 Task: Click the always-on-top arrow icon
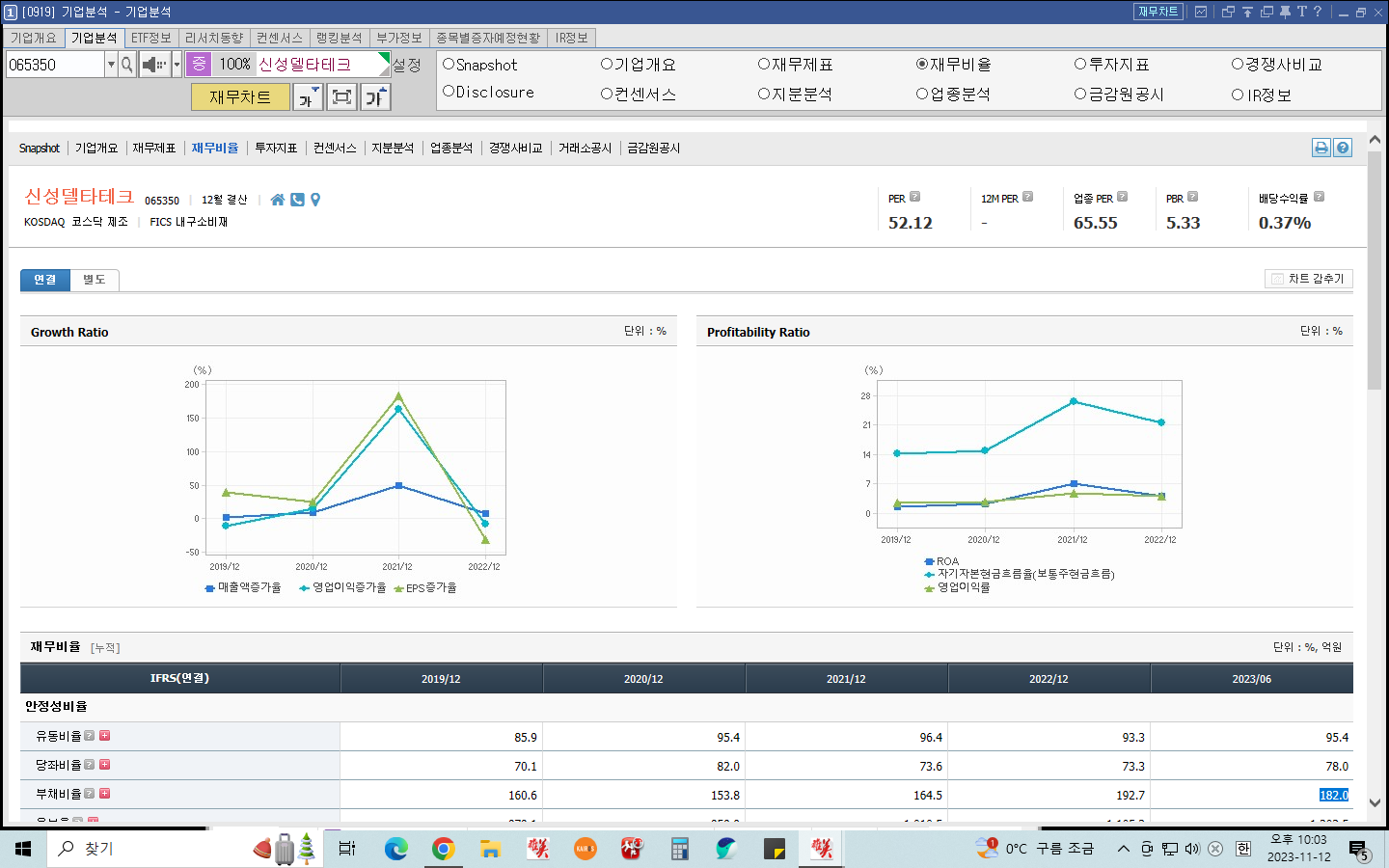click(1247, 12)
